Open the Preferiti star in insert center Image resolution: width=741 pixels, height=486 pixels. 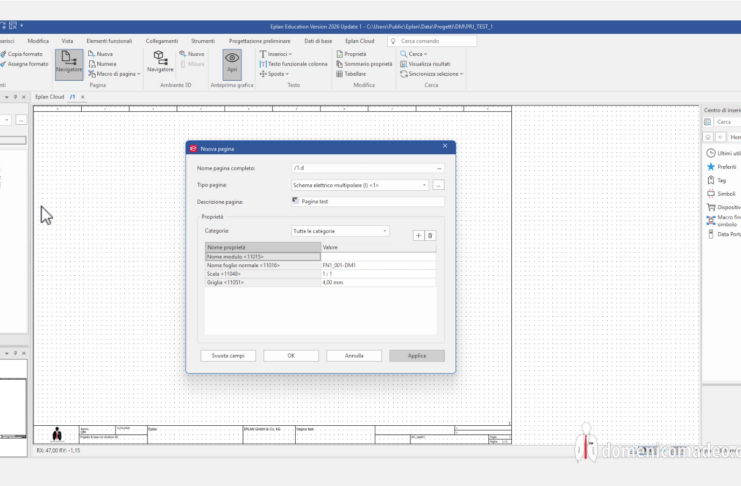tap(711, 167)
